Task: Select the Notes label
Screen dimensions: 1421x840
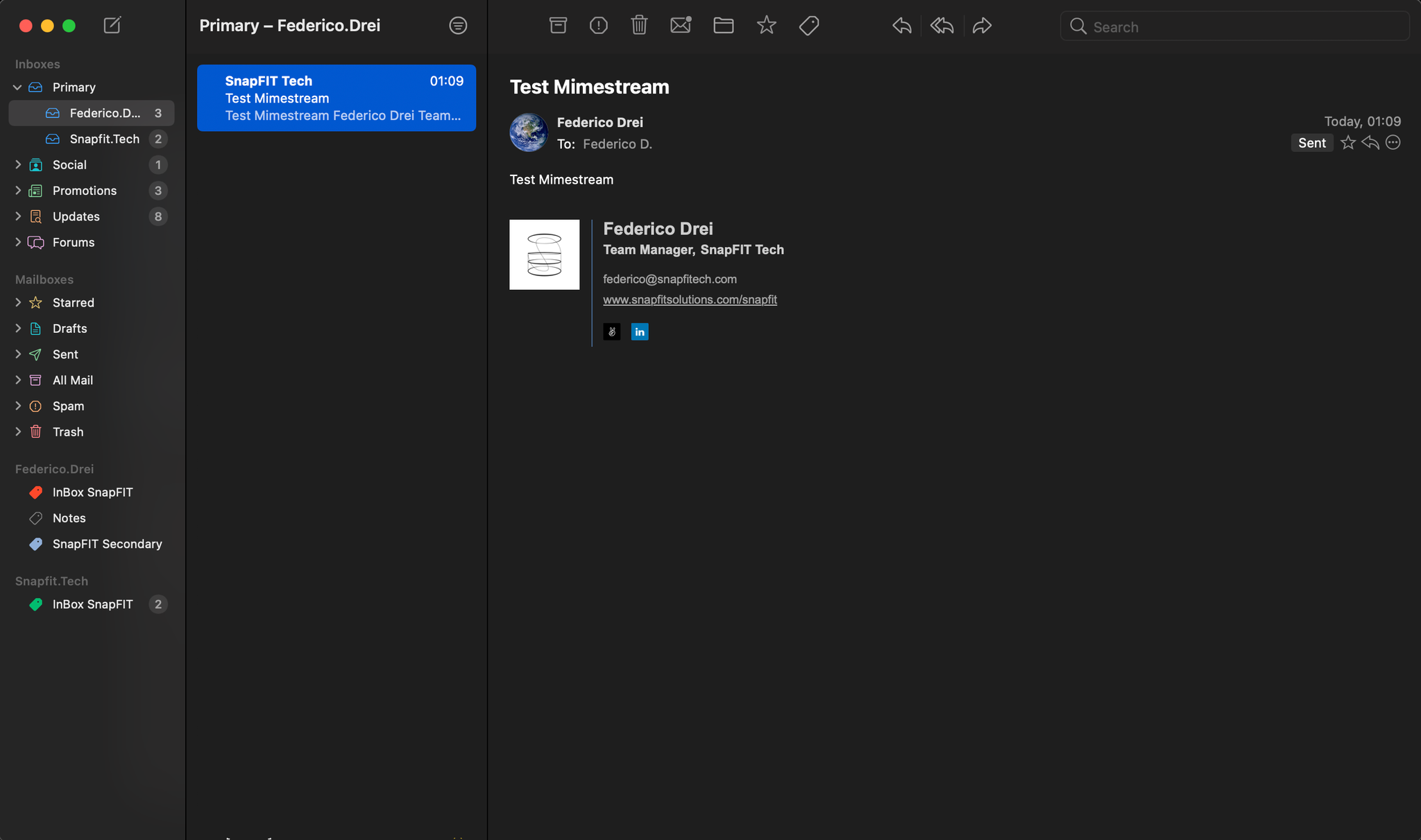Action: point(92,518)
